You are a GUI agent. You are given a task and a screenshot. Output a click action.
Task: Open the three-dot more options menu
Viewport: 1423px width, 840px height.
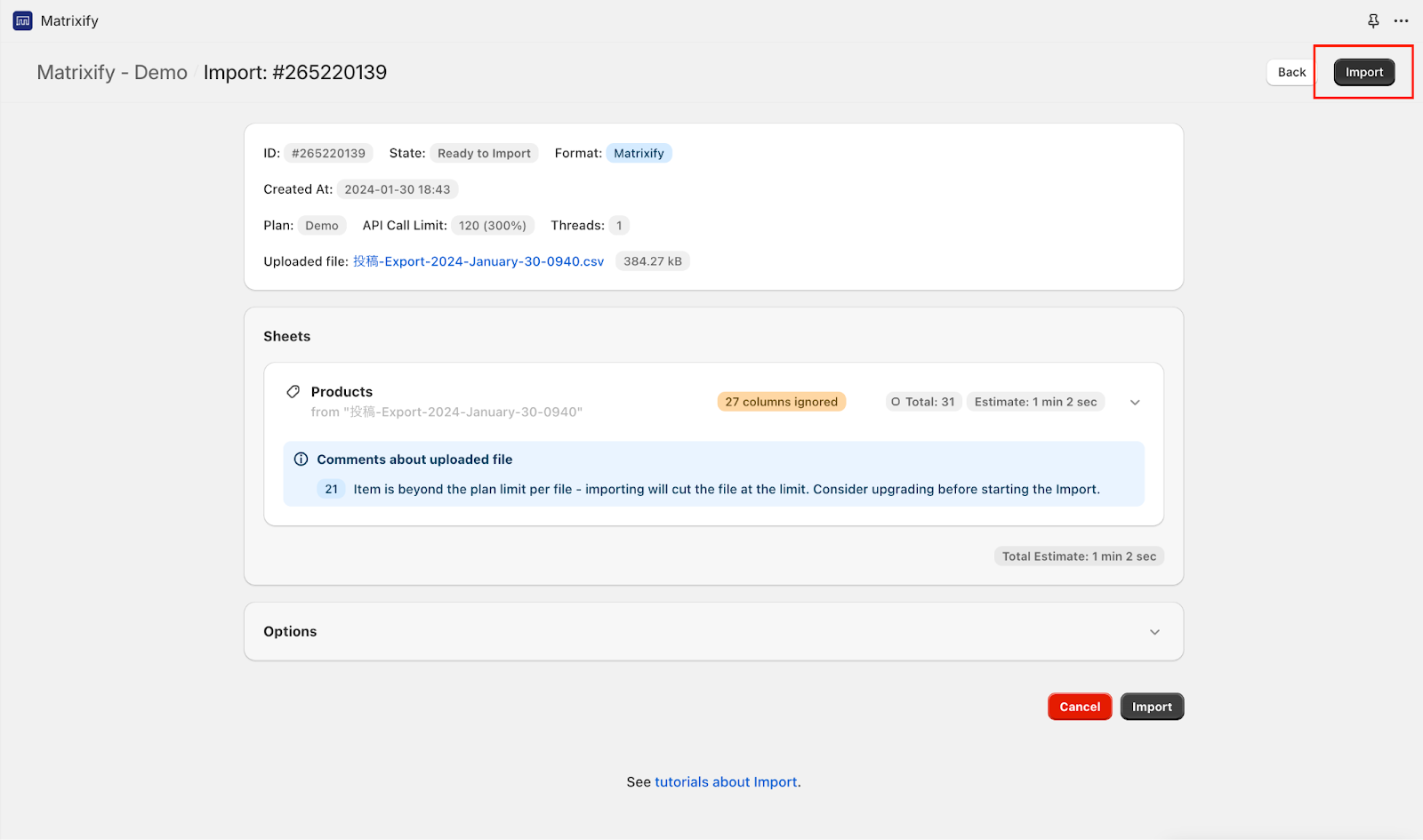[x=1401, y=20]
